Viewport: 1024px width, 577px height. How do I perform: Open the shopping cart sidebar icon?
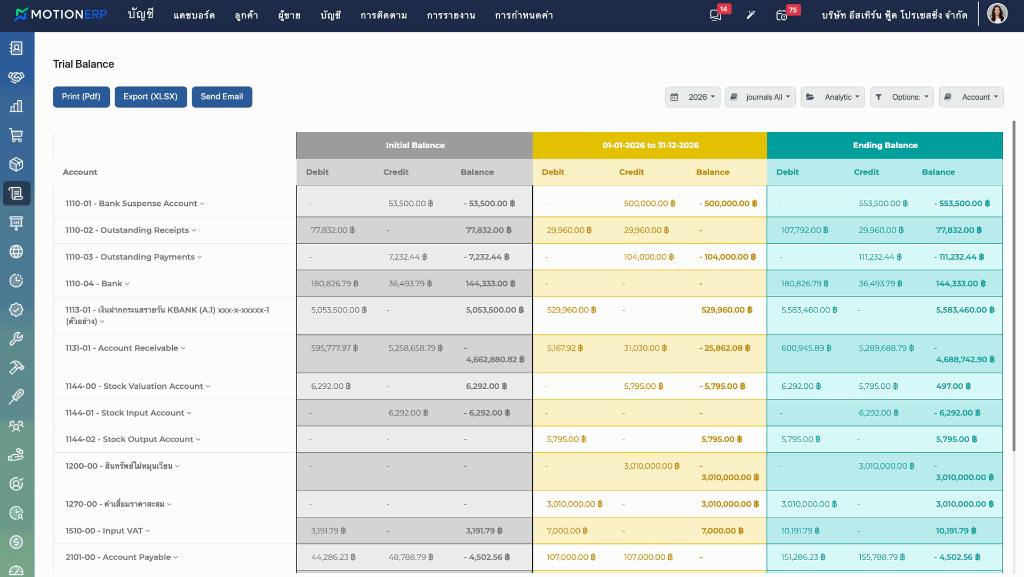[16, 135]
